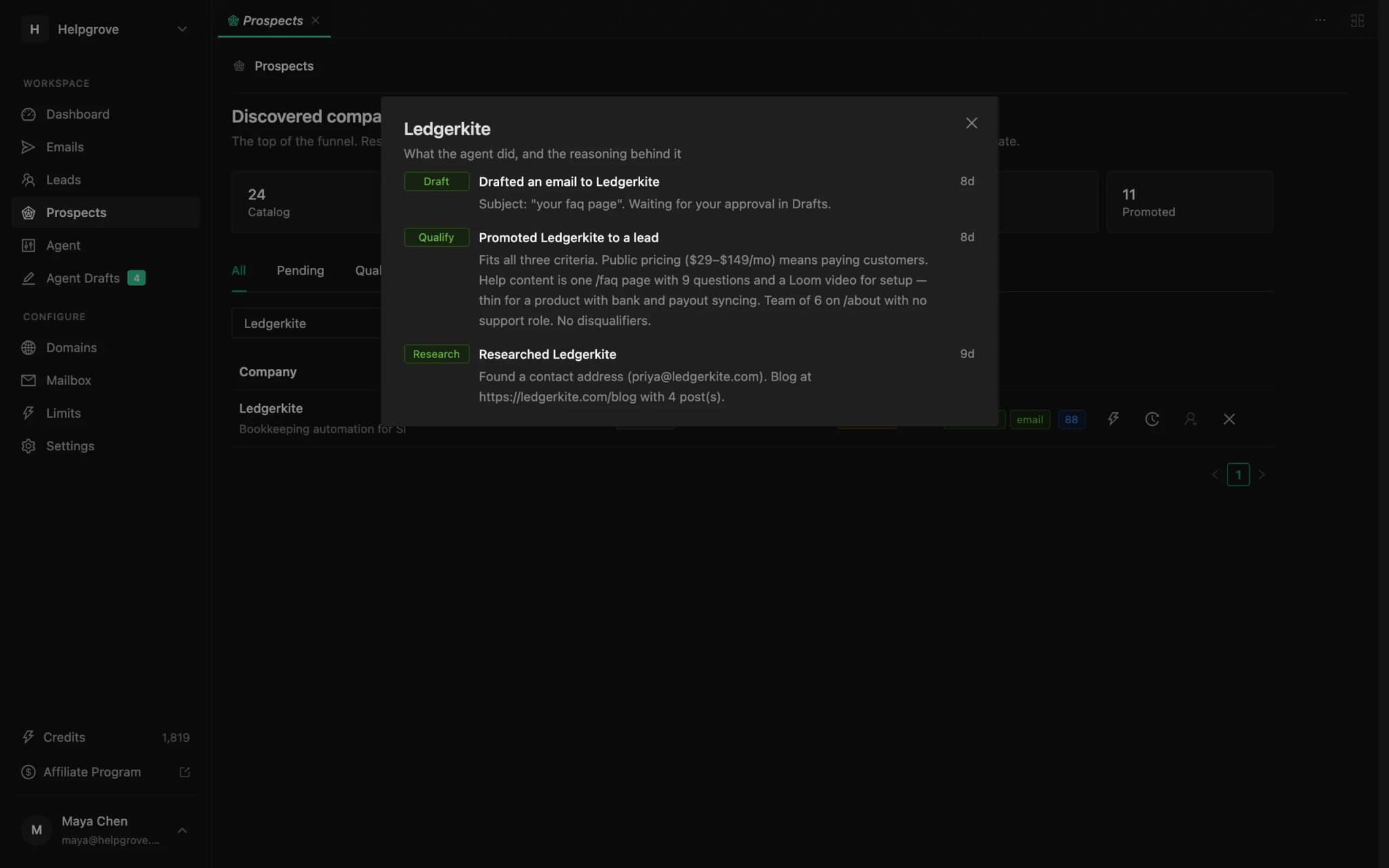Go to previous page arrow
Screen dimensions: 1389x868
pyautogui.click(x=1215, y=475)
